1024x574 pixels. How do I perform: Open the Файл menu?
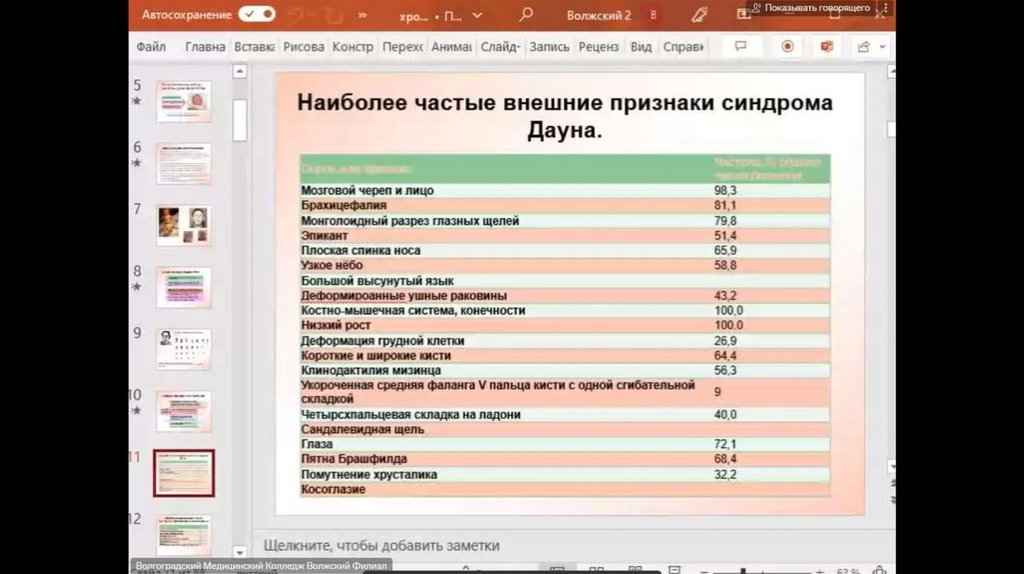coord(151,47)
